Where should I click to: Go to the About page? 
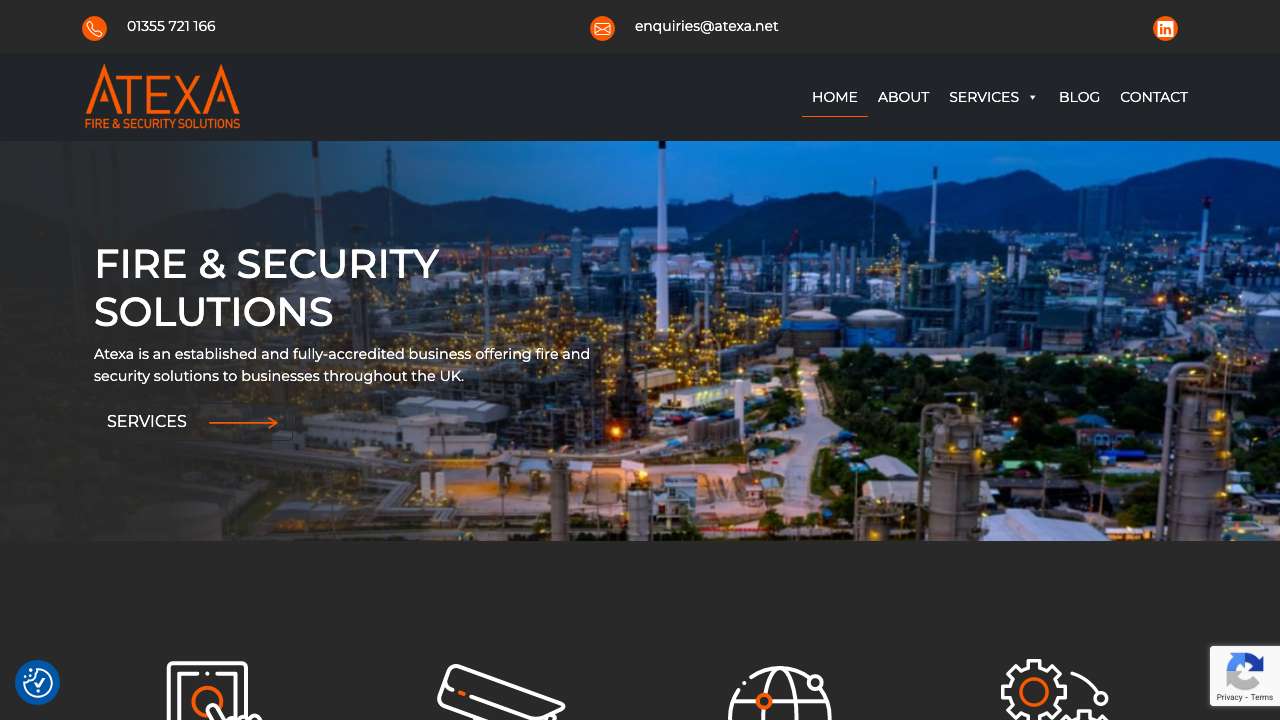coord(903,97)
